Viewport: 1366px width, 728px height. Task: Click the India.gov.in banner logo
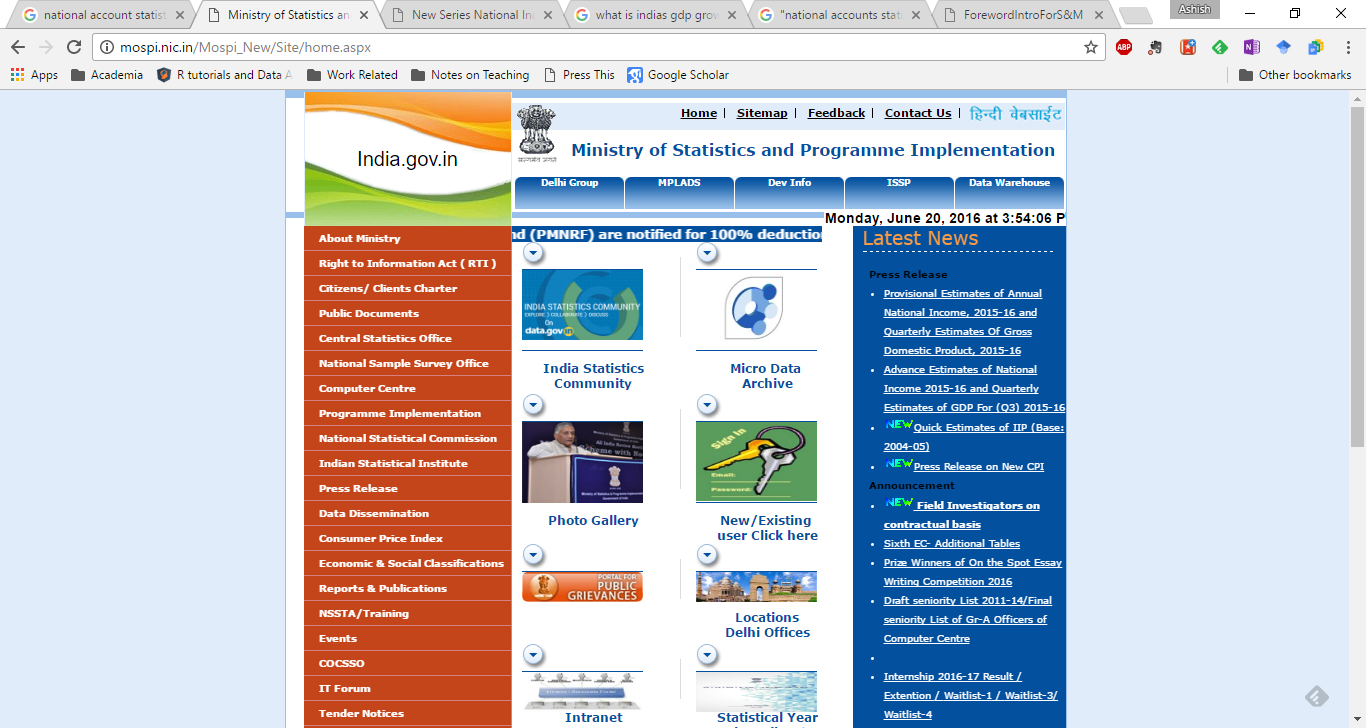(x=408, y=159)
